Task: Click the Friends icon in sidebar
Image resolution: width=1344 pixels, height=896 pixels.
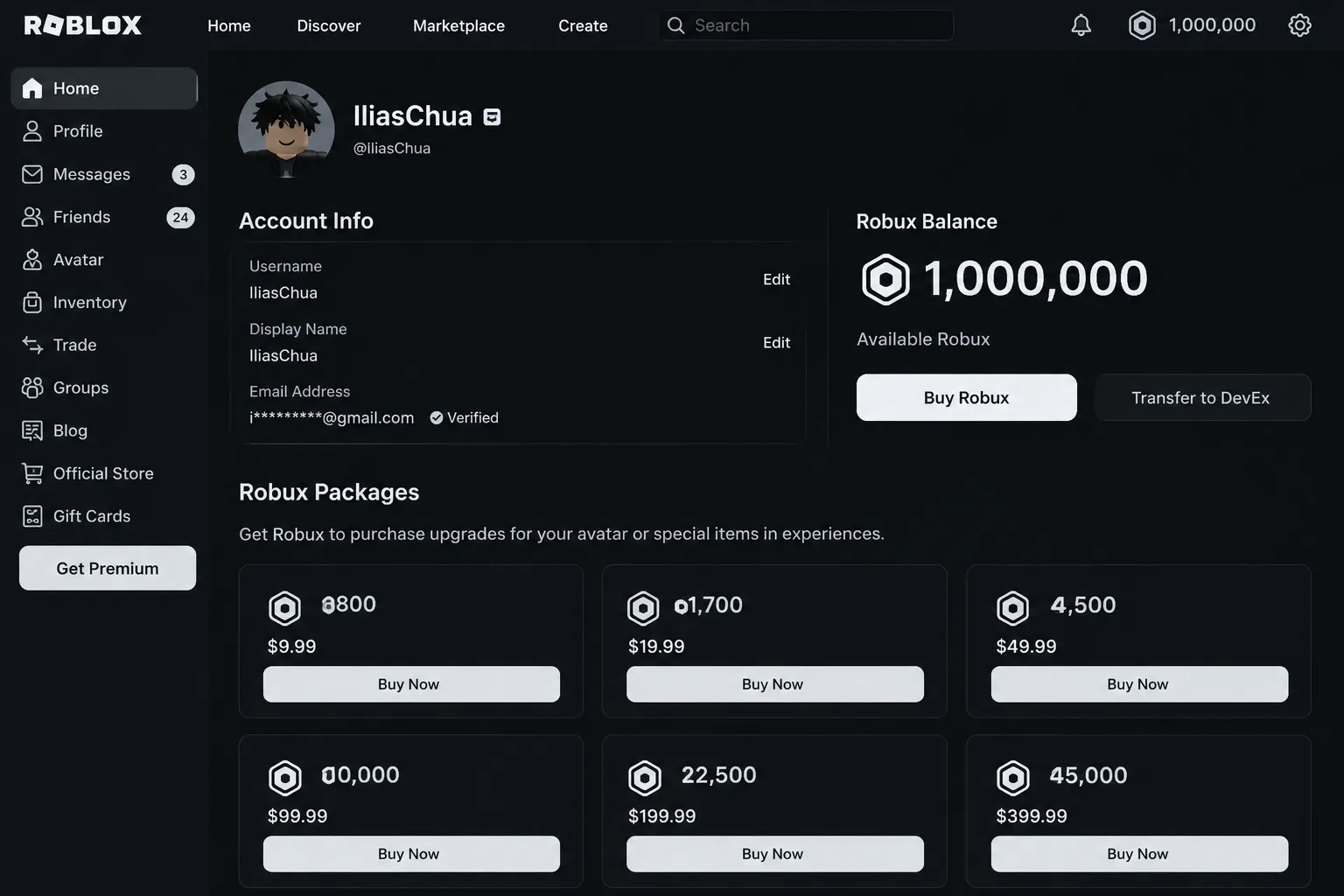Action: 32,217
